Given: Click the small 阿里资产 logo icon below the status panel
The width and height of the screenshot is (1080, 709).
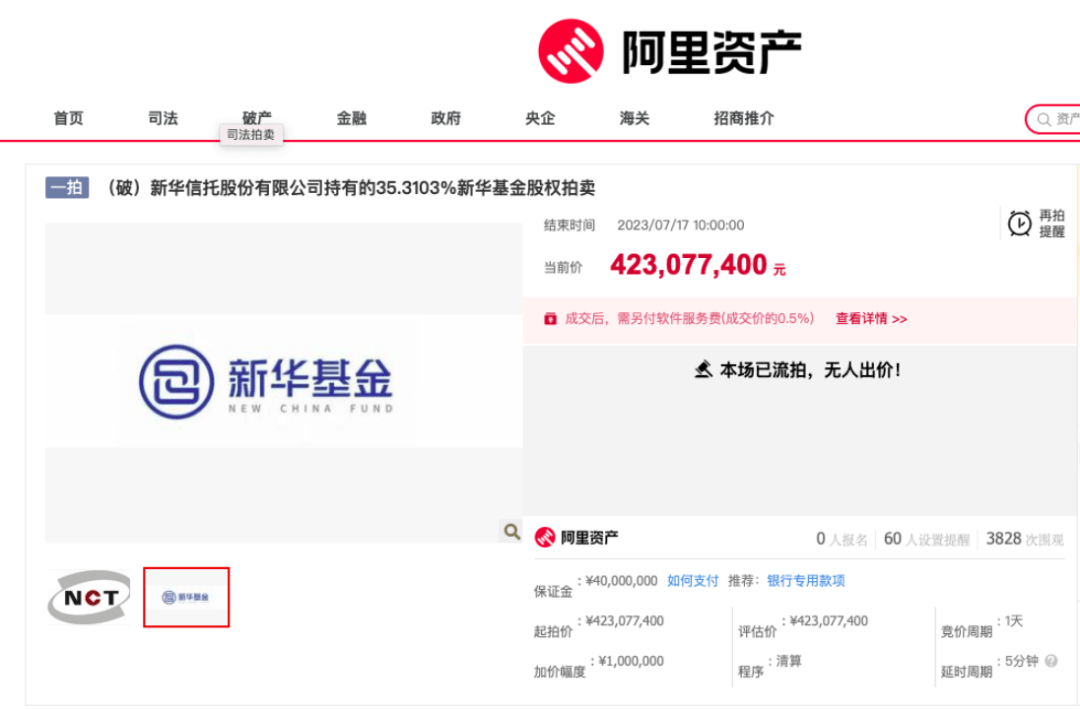Looking at the screenshot, I should [545, 537].
